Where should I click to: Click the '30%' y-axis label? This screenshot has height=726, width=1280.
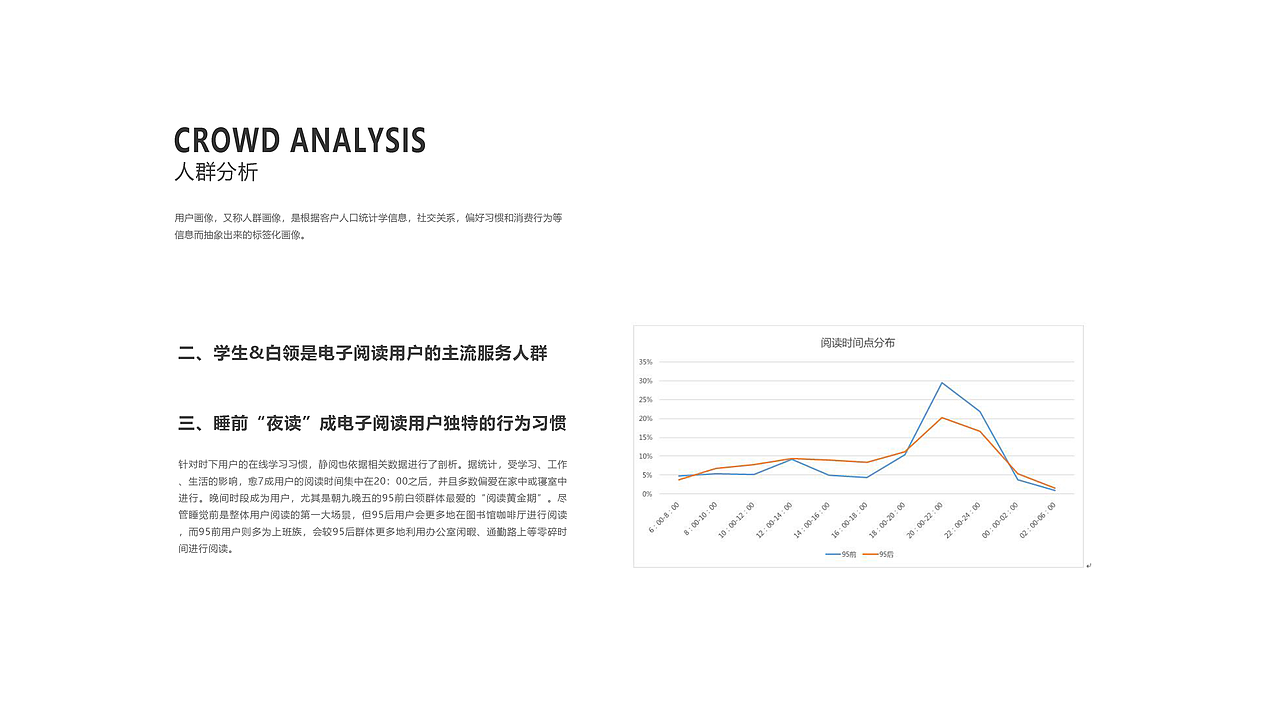tap(645, 381)
